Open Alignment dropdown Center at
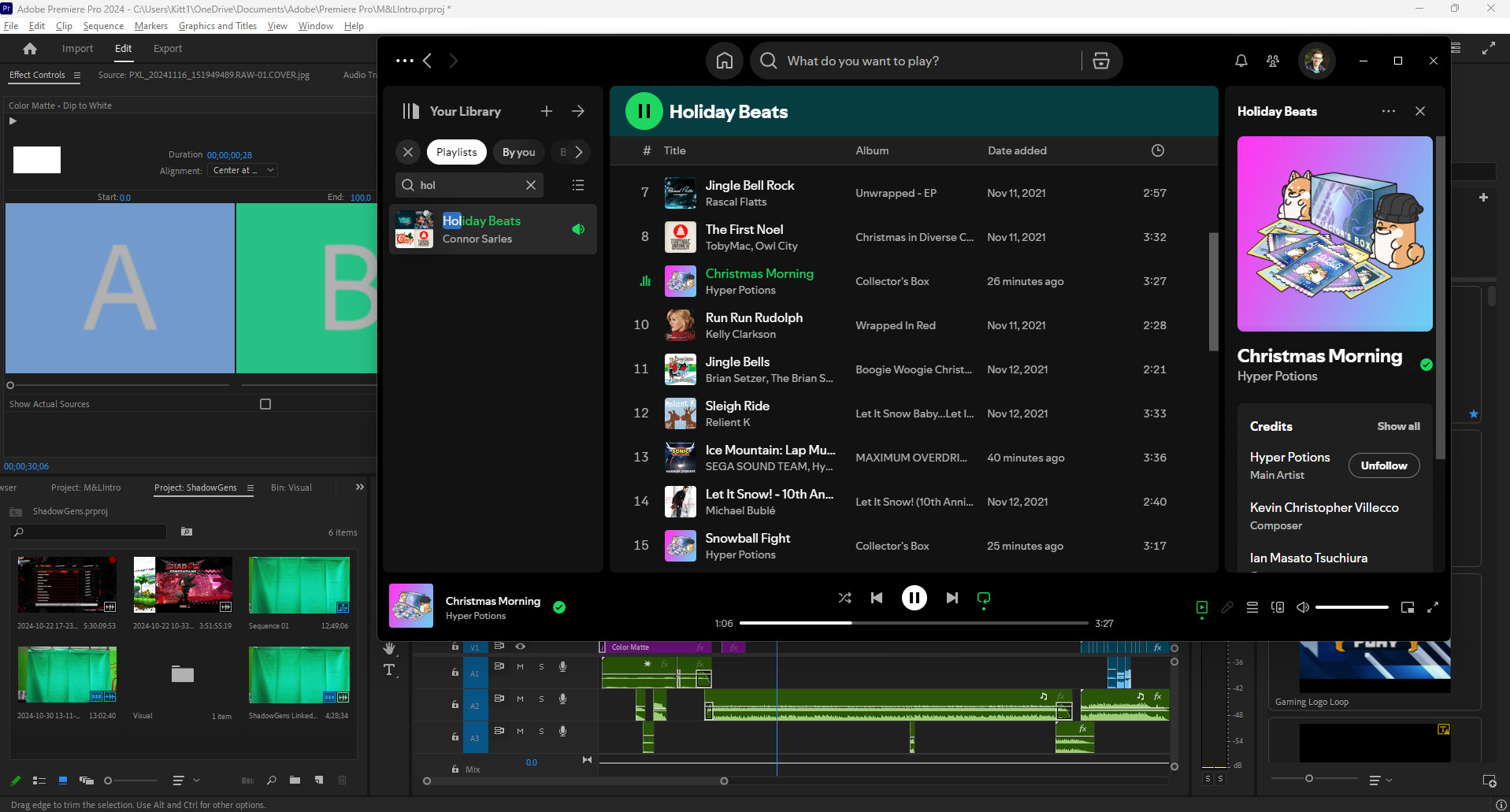Viewport: 1510px width, 812px height. click(243, 170)
